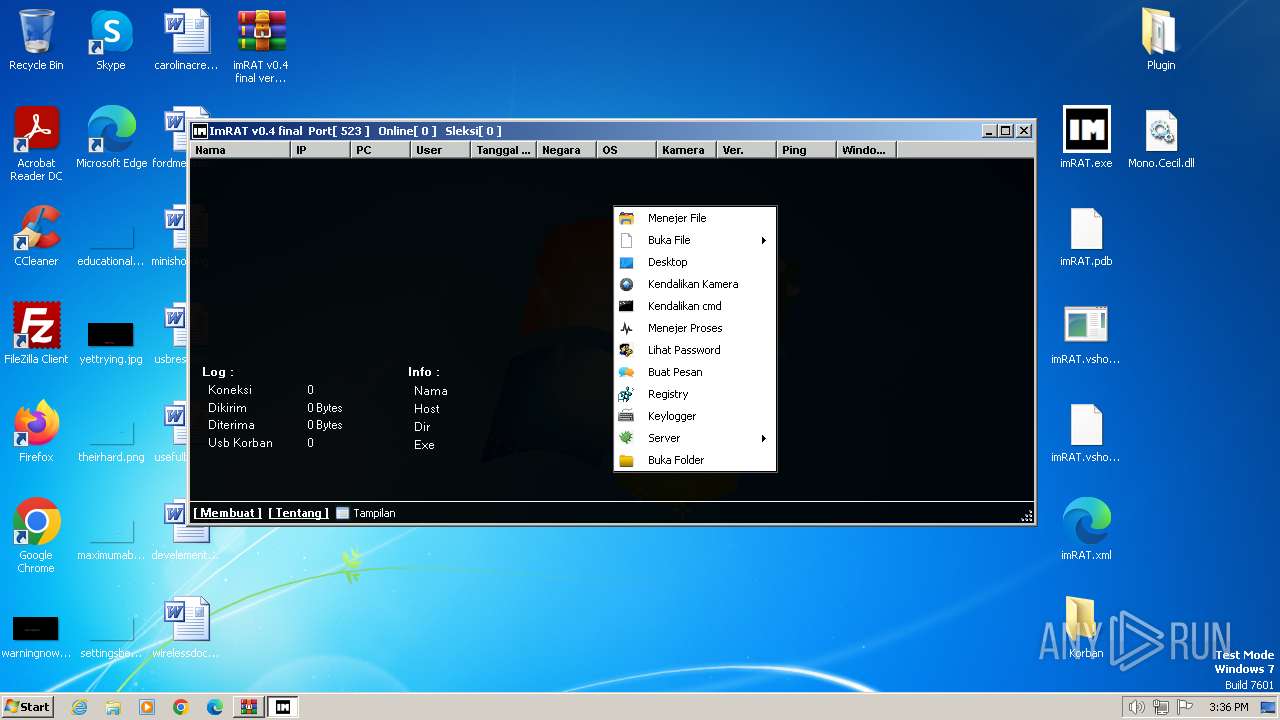Click the volume icon in the system tray

(x=1136, y=707)
